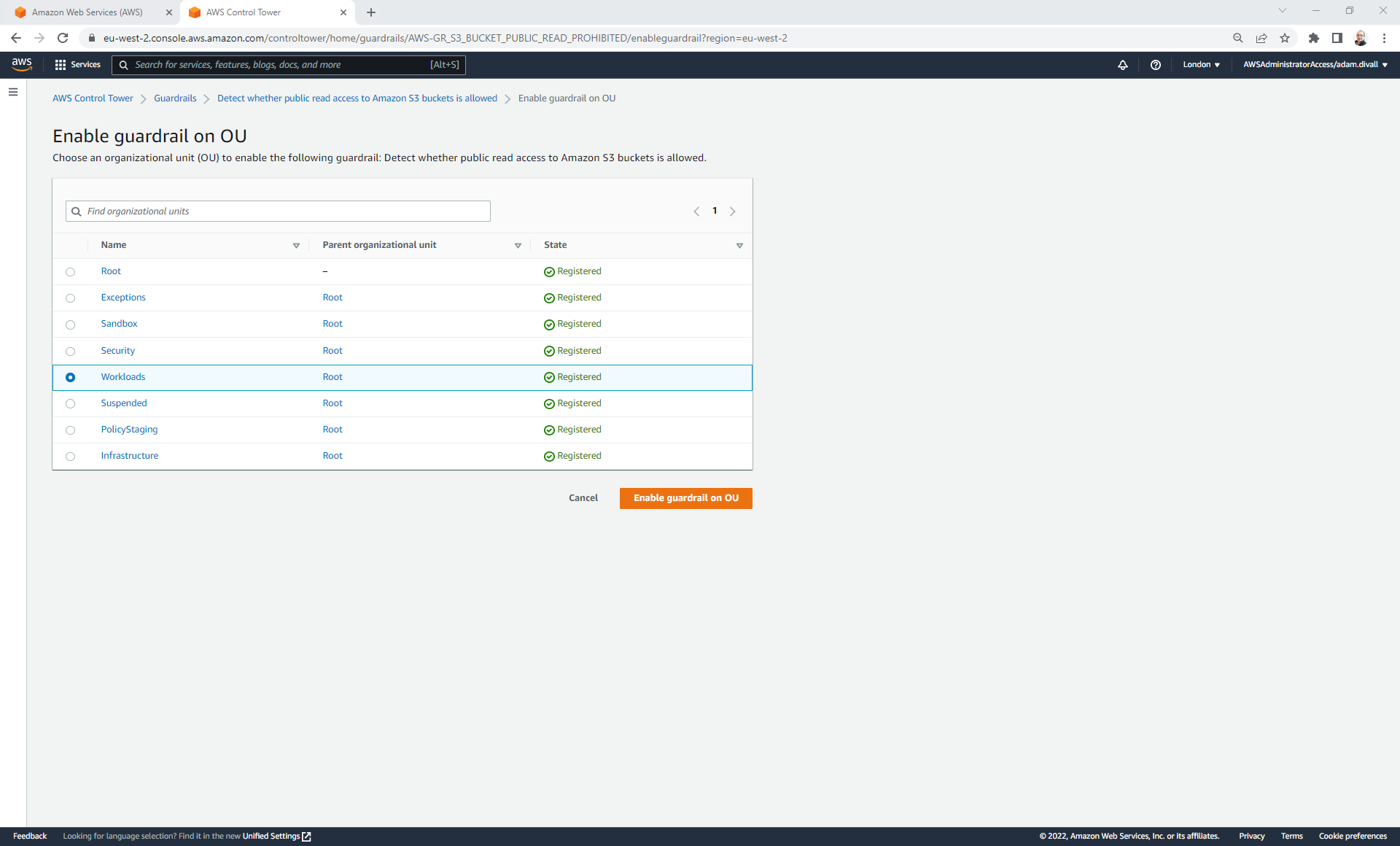Open the help question mark icon
The image size is (1400, 846).
point(1155,65)
